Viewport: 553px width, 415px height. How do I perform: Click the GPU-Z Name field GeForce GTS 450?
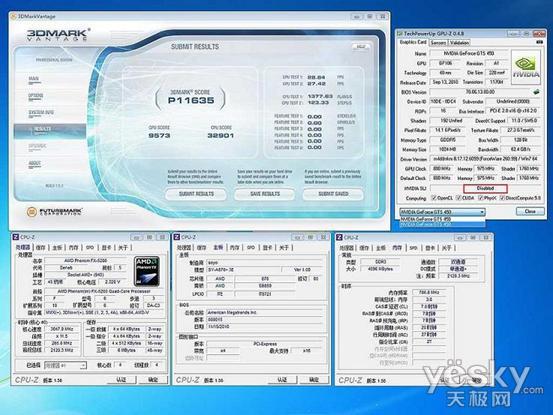(469, 54)
